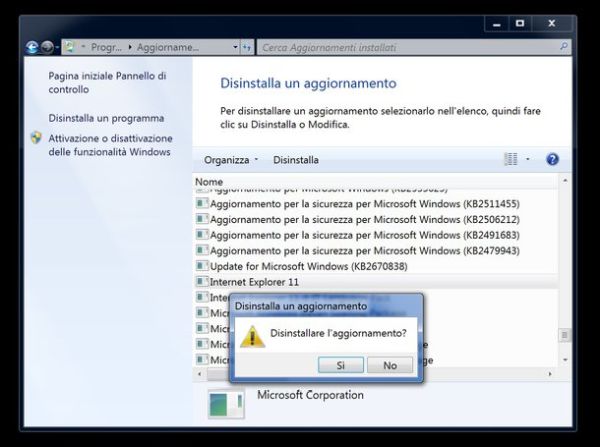Cancel the uninstall by clicking No
This screenshot has width=600, height=447.
[x=390, y=365]
